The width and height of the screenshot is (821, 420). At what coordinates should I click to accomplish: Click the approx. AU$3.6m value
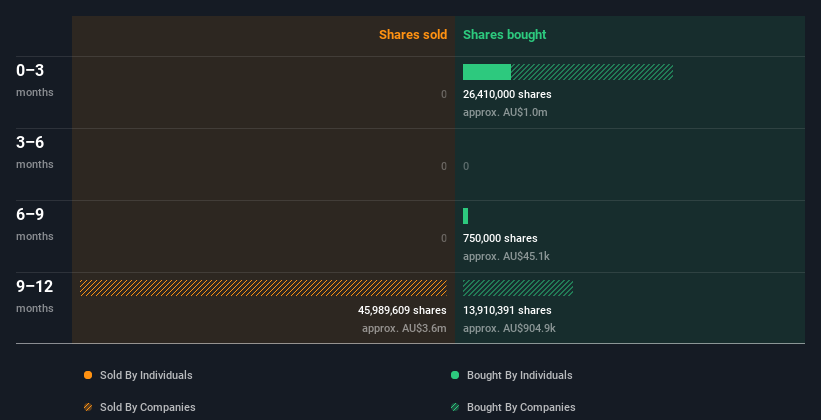[x=404, y=329]
